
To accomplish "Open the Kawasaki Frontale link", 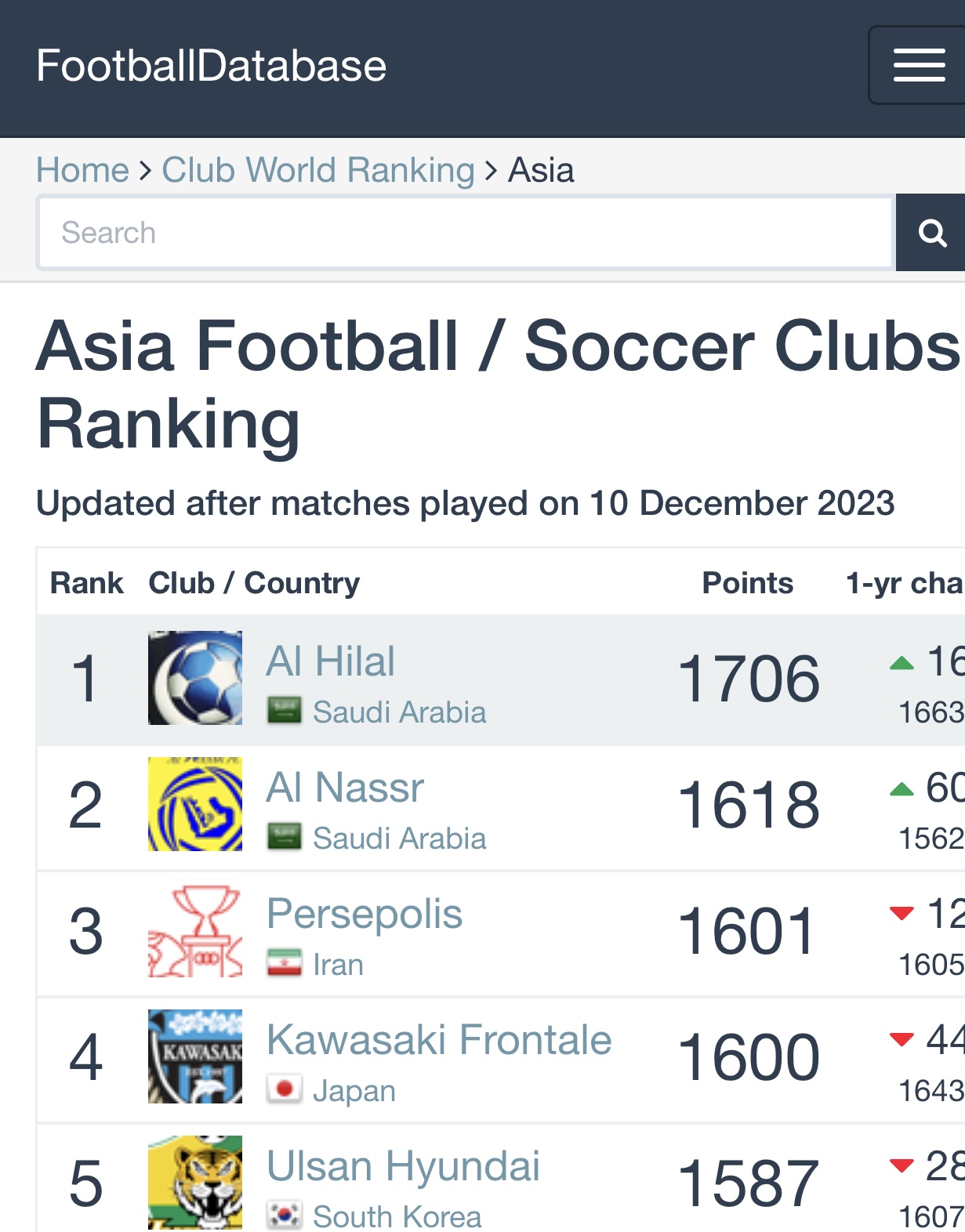I will [439, 1040].
